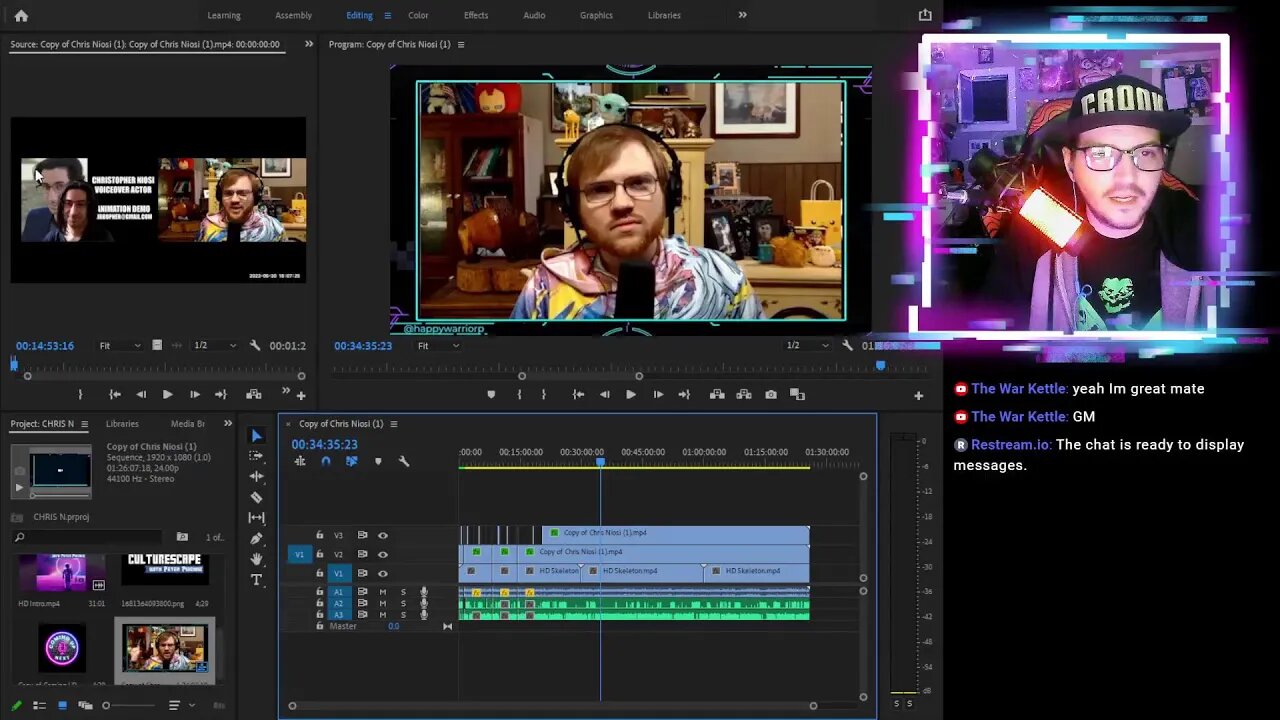This screenshot has width=1280, height=720.
Task: Select the Ripple Edit tool
Action: coord(256,477)
